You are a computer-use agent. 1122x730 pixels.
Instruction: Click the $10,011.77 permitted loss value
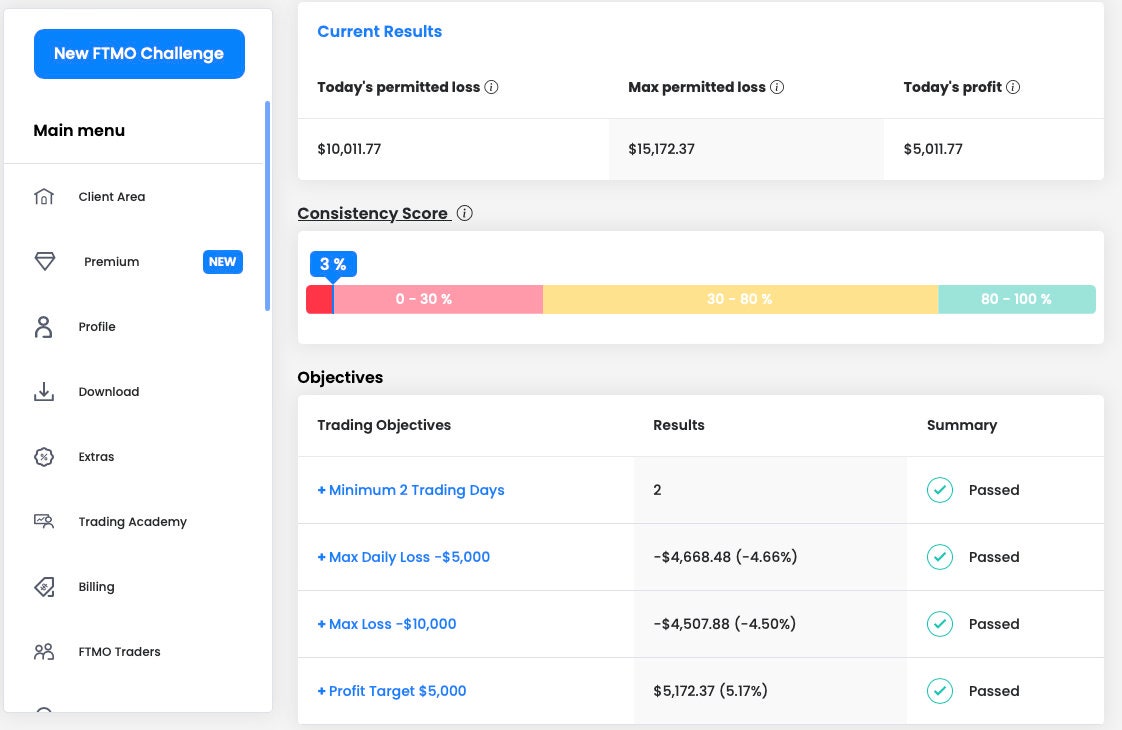(349, 149)
